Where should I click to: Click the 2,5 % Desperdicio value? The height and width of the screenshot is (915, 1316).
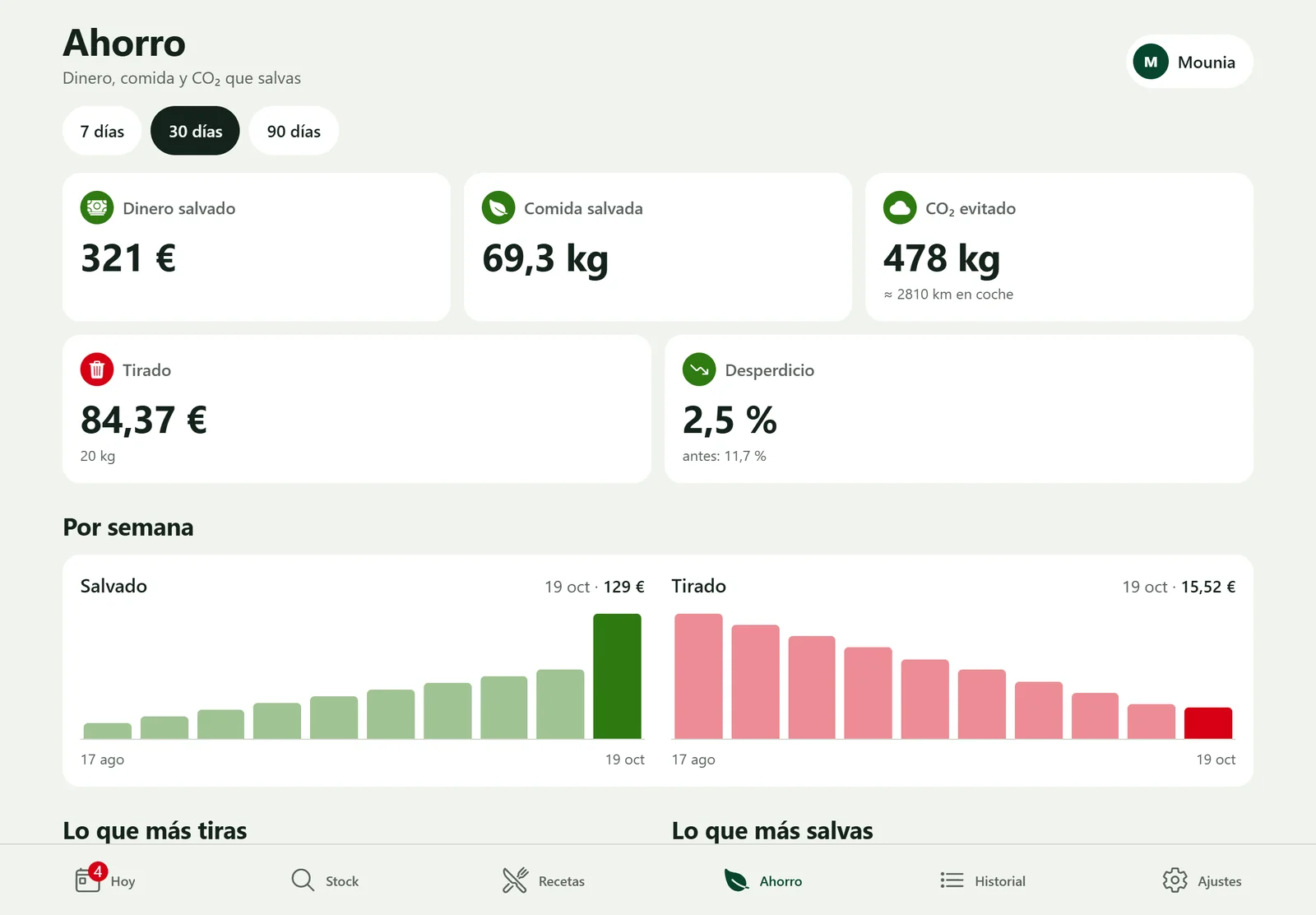(x=730, y=420)
